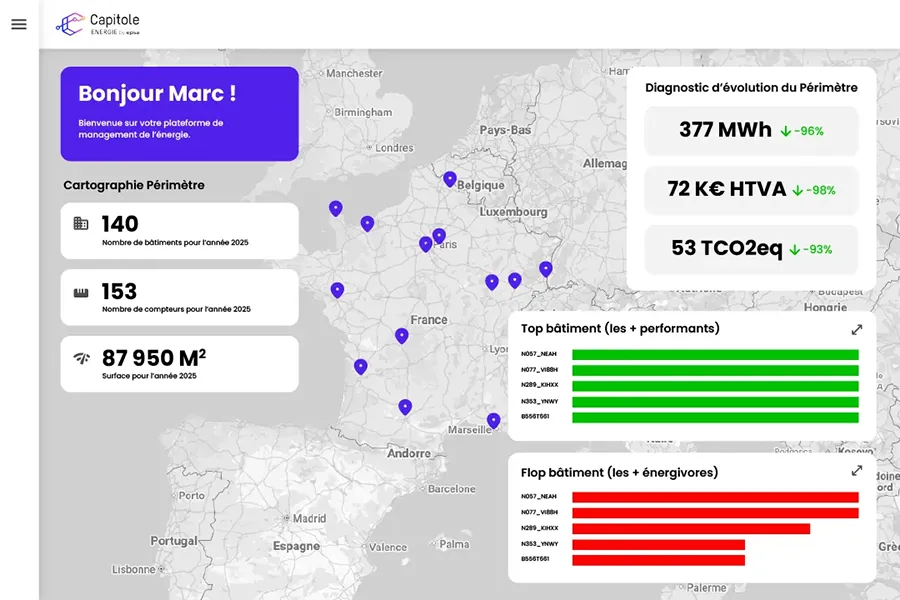
Task: Select the map pin next to Belgique
Action: pyautogui.click(x=450, y=179)
